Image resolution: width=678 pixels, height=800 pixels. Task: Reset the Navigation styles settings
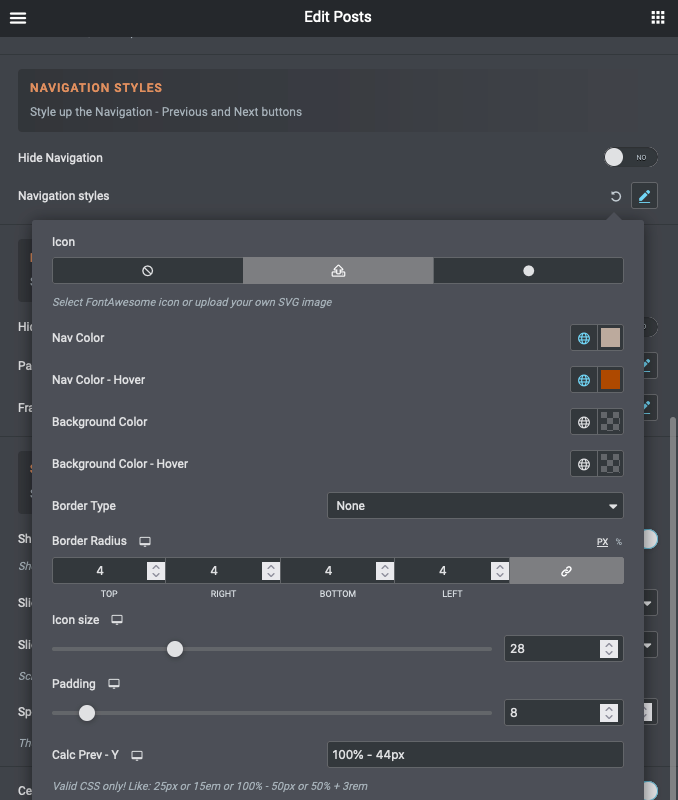[x=616, y=196]
